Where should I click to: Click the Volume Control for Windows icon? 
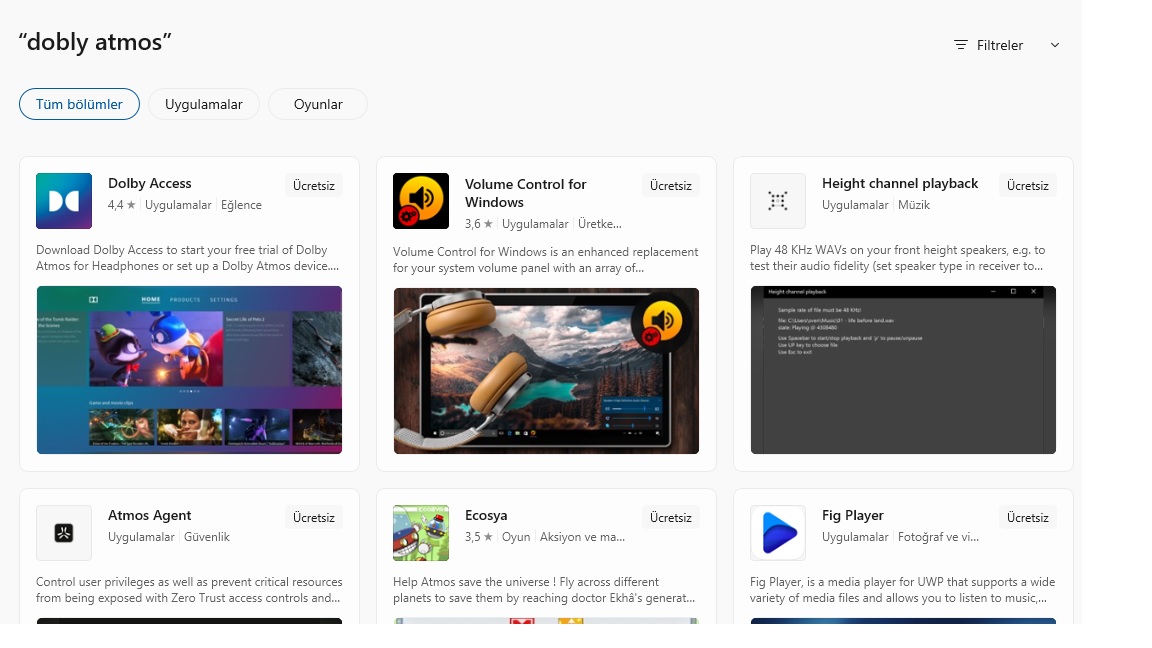tap(421, 201)
